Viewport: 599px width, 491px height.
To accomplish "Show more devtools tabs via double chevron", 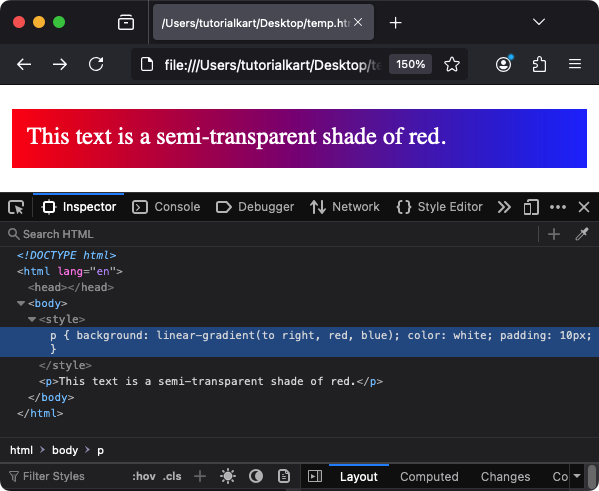I will (x=504, y=207).
